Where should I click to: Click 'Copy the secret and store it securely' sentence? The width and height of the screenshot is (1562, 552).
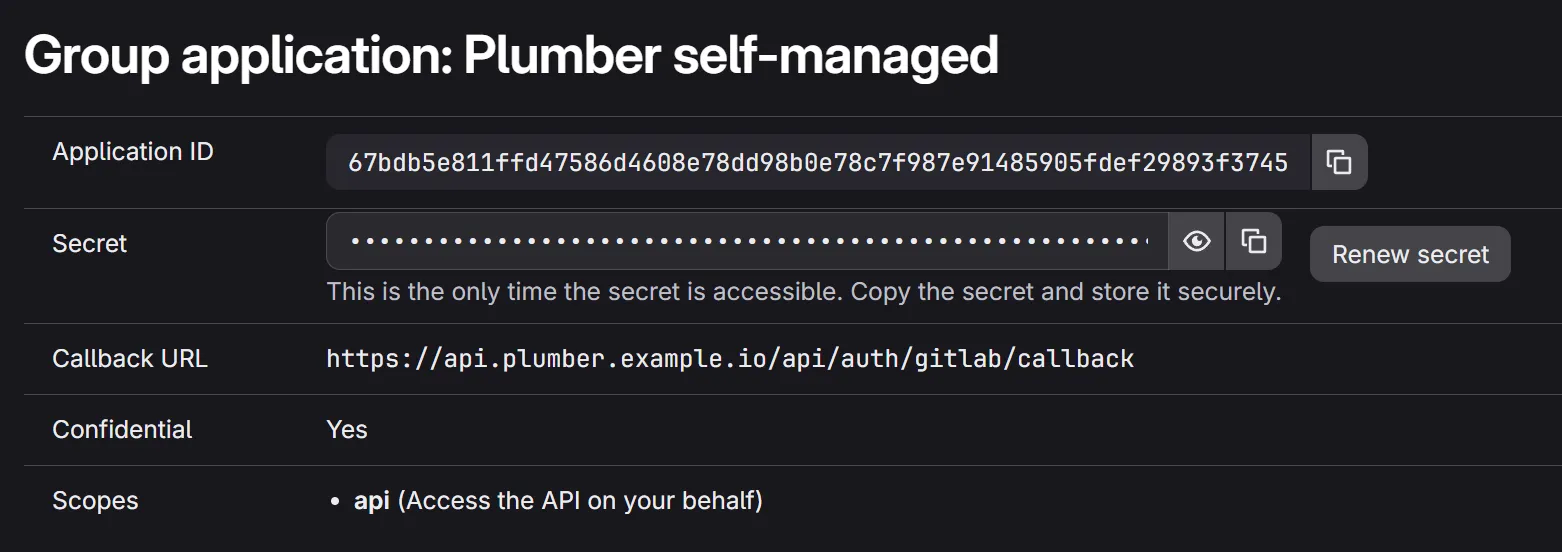pos(1066,292)
